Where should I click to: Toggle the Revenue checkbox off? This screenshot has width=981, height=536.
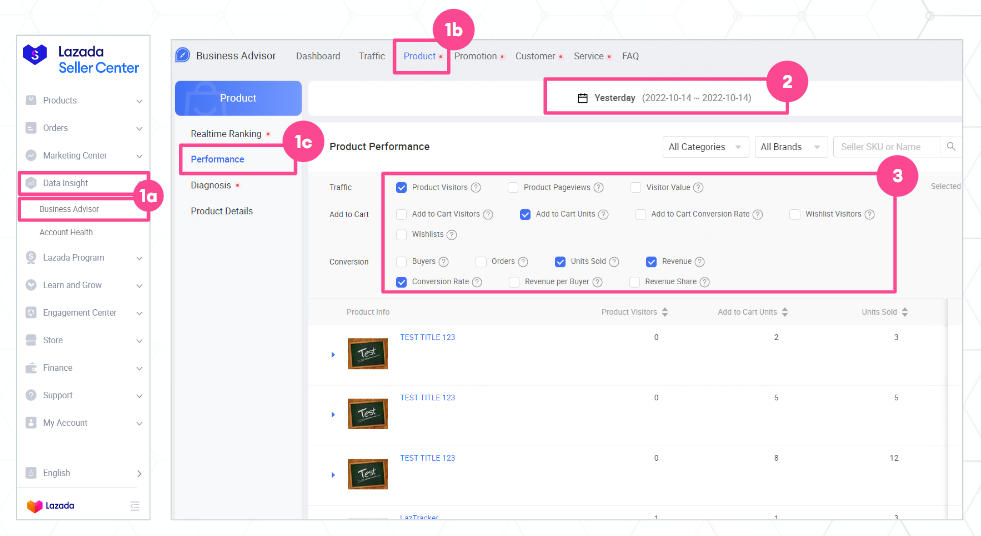click(651, 262)
